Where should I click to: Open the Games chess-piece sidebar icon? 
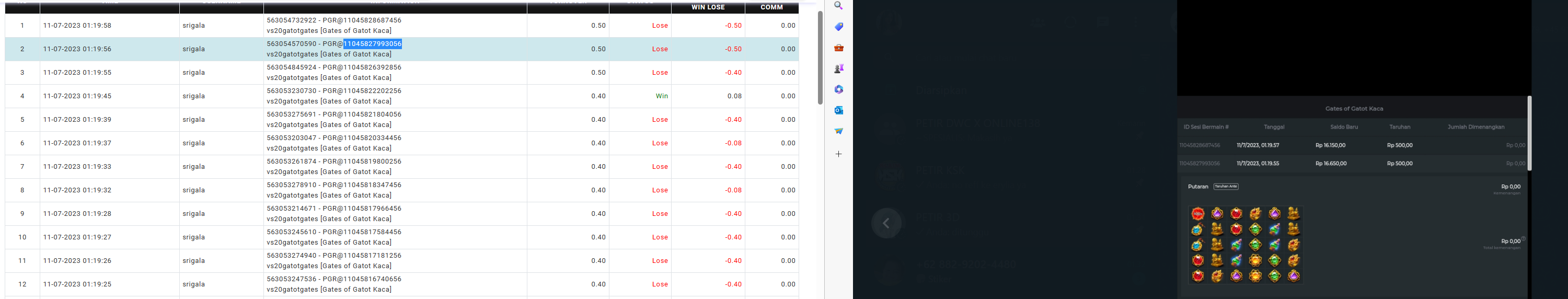(x=839, y=68)
